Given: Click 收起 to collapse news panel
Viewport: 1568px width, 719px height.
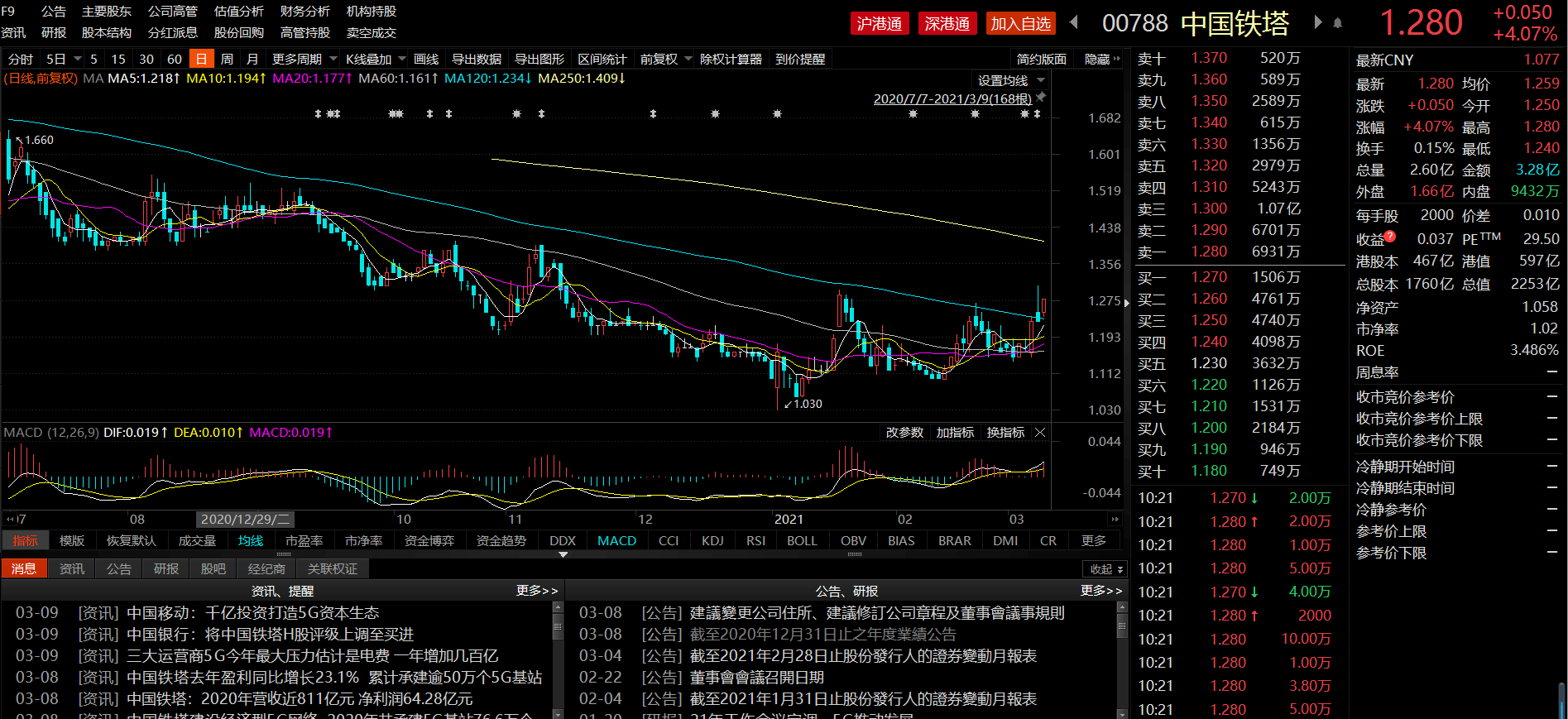Looking at the screenshot, I should pyautogui.click(x=1105, y=569).
